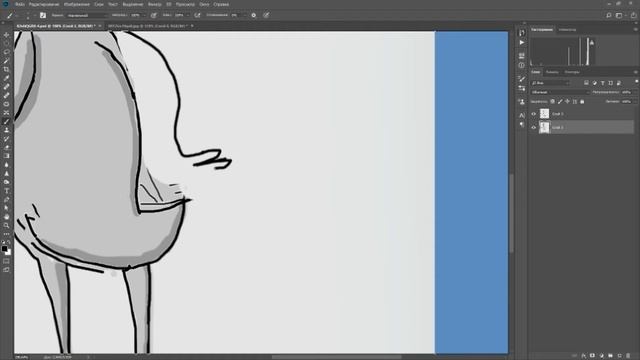The height and width of the screenshot is (360, 640).
Task: Create a new layer button
Action: click(620, 356)
